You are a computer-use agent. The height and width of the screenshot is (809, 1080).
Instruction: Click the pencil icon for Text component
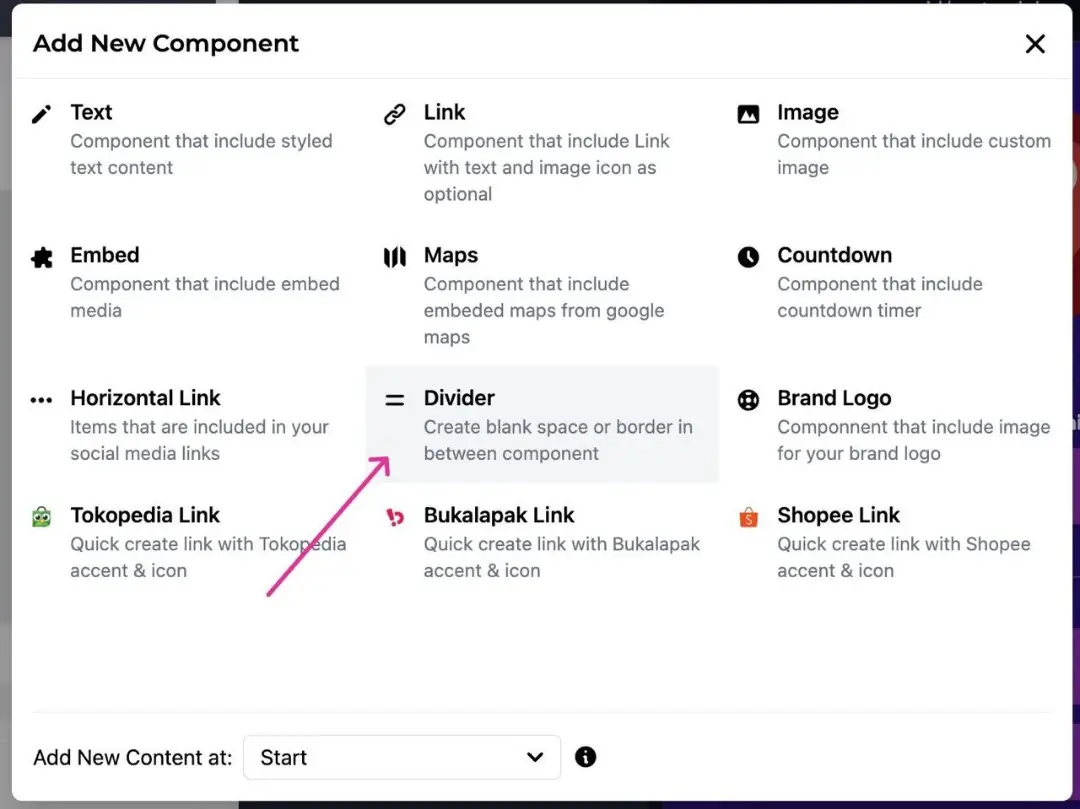point(41,114)
